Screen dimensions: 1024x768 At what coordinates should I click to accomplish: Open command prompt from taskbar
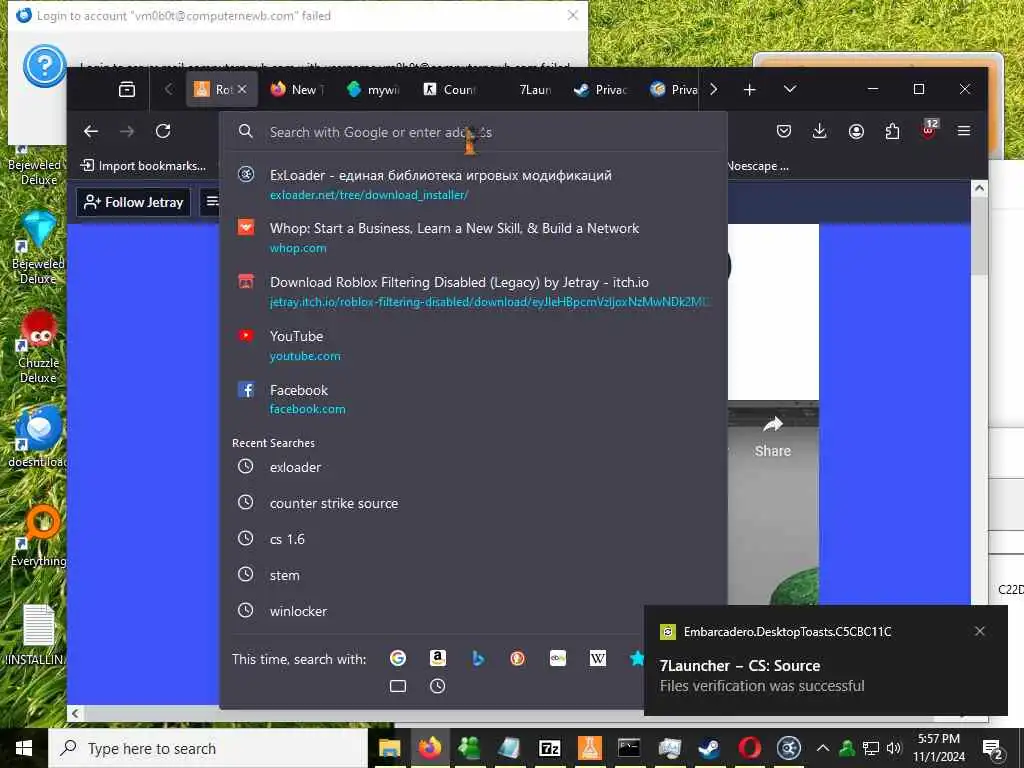[629, 748]
